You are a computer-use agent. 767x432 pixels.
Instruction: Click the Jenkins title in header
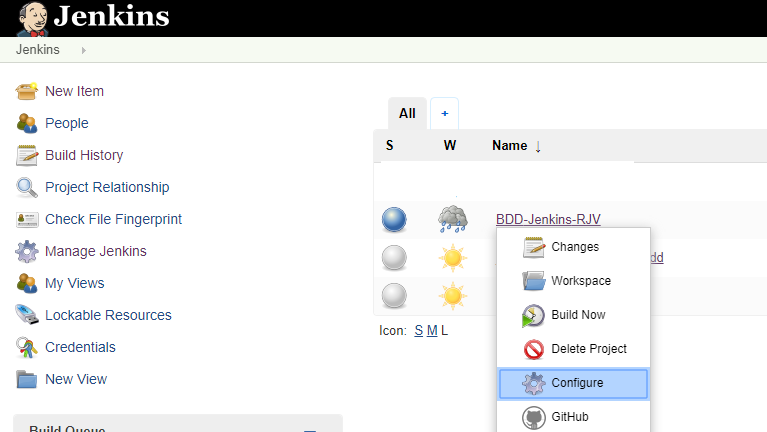click(x=112, y=16)
